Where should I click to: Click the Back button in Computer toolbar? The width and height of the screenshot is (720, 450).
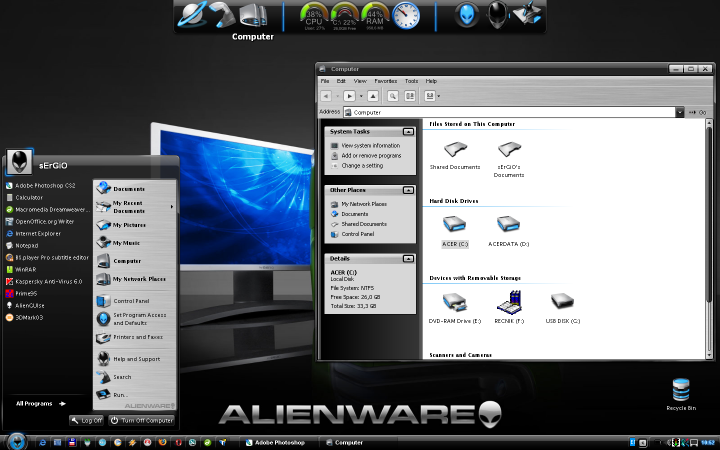[x=326, y=96]
